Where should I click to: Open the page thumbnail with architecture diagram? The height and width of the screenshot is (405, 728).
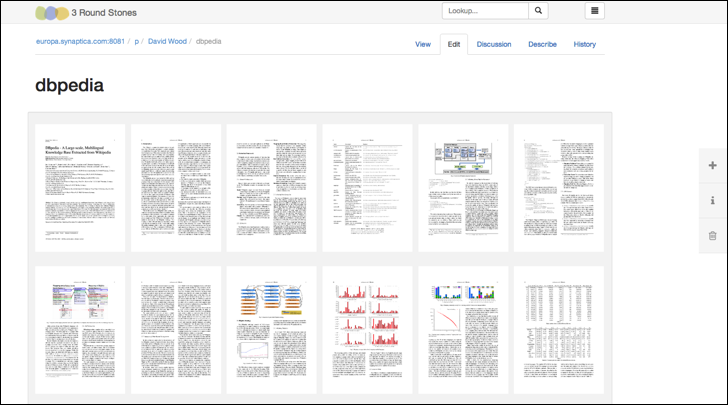(x=463, y=188)
